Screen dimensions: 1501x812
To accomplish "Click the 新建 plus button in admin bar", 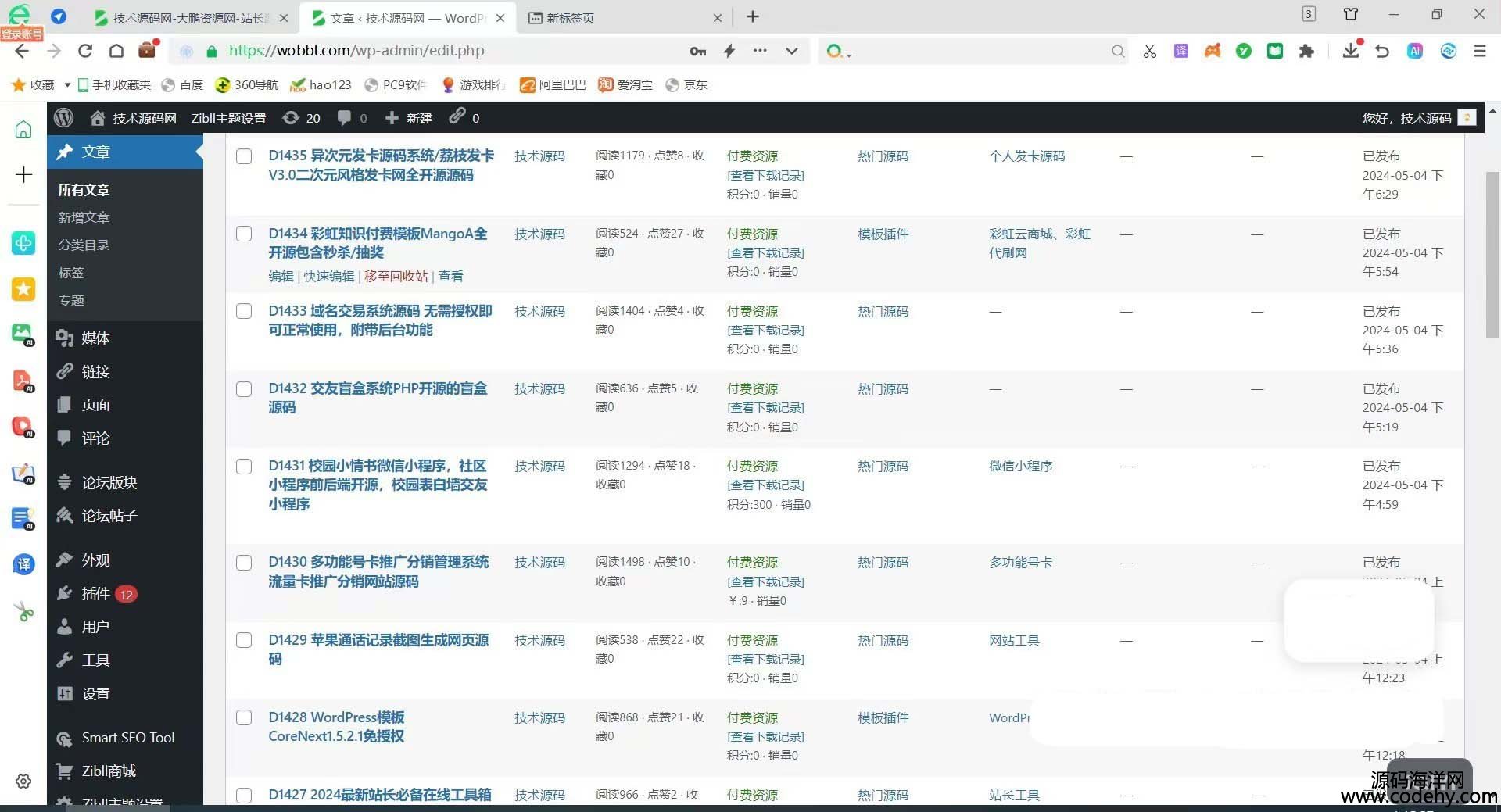I will tap(409, 118).
